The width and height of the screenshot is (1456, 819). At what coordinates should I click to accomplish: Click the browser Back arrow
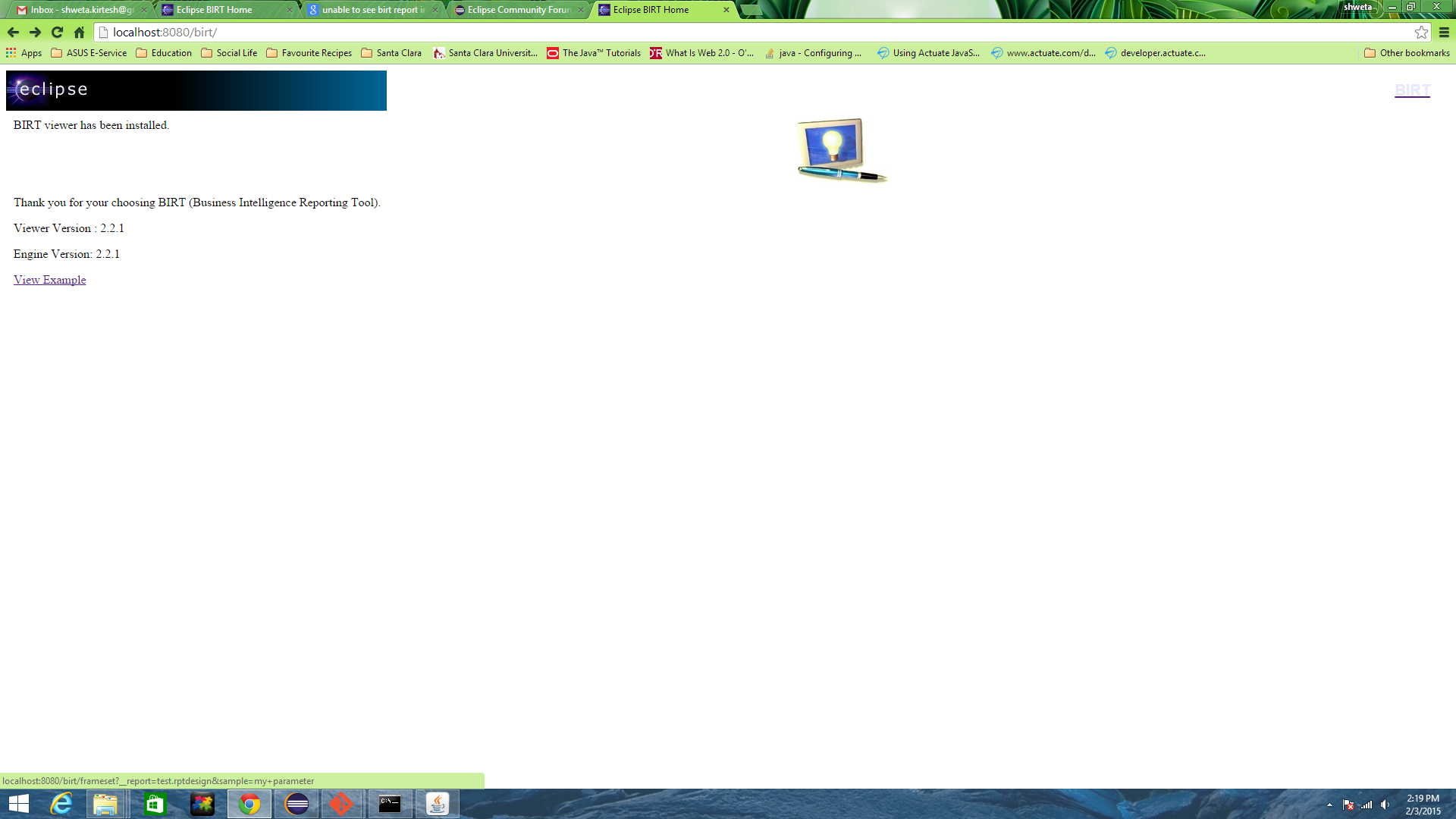click(13, 33)
